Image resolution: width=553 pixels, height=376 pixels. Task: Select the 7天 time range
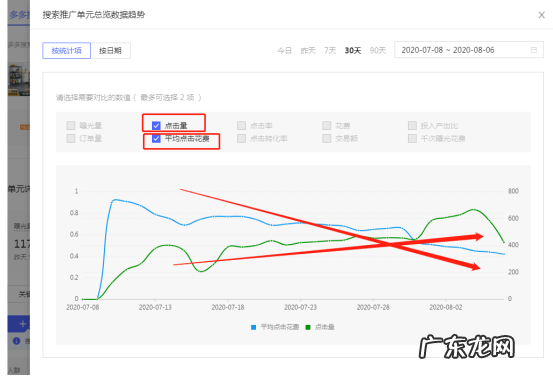(x=330, y=50)
